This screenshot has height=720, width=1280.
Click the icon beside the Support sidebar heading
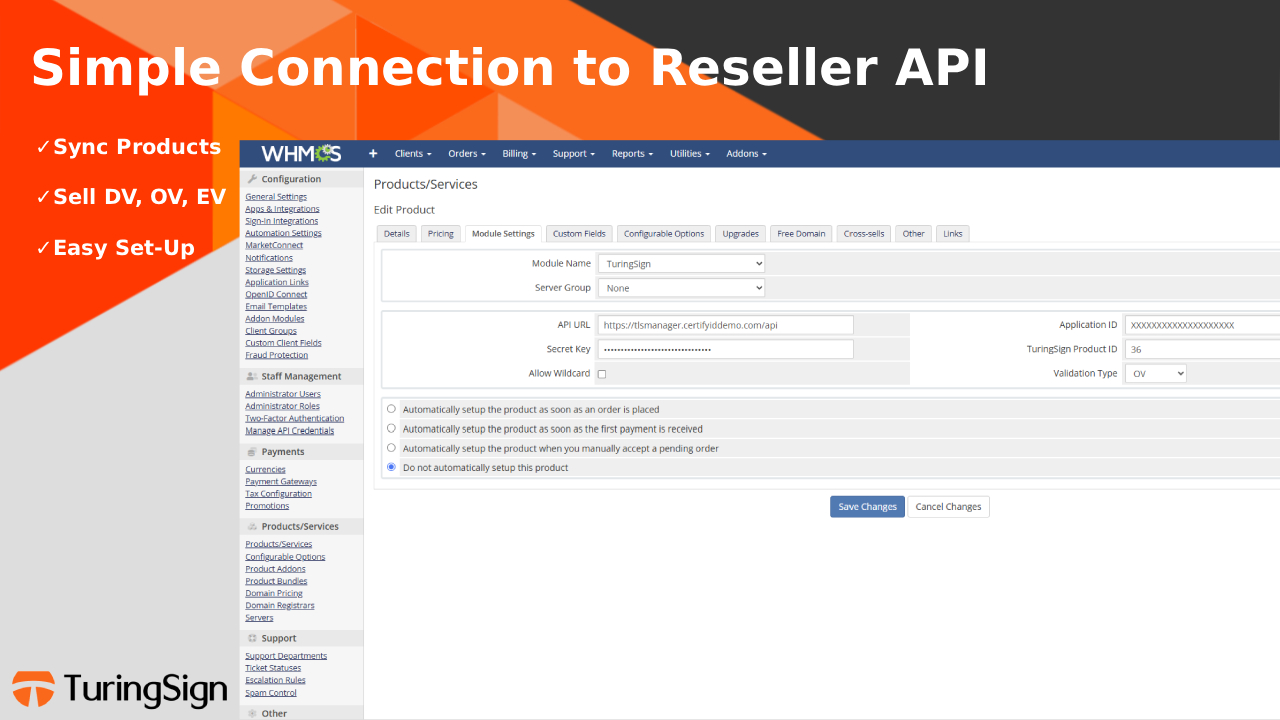252,639
